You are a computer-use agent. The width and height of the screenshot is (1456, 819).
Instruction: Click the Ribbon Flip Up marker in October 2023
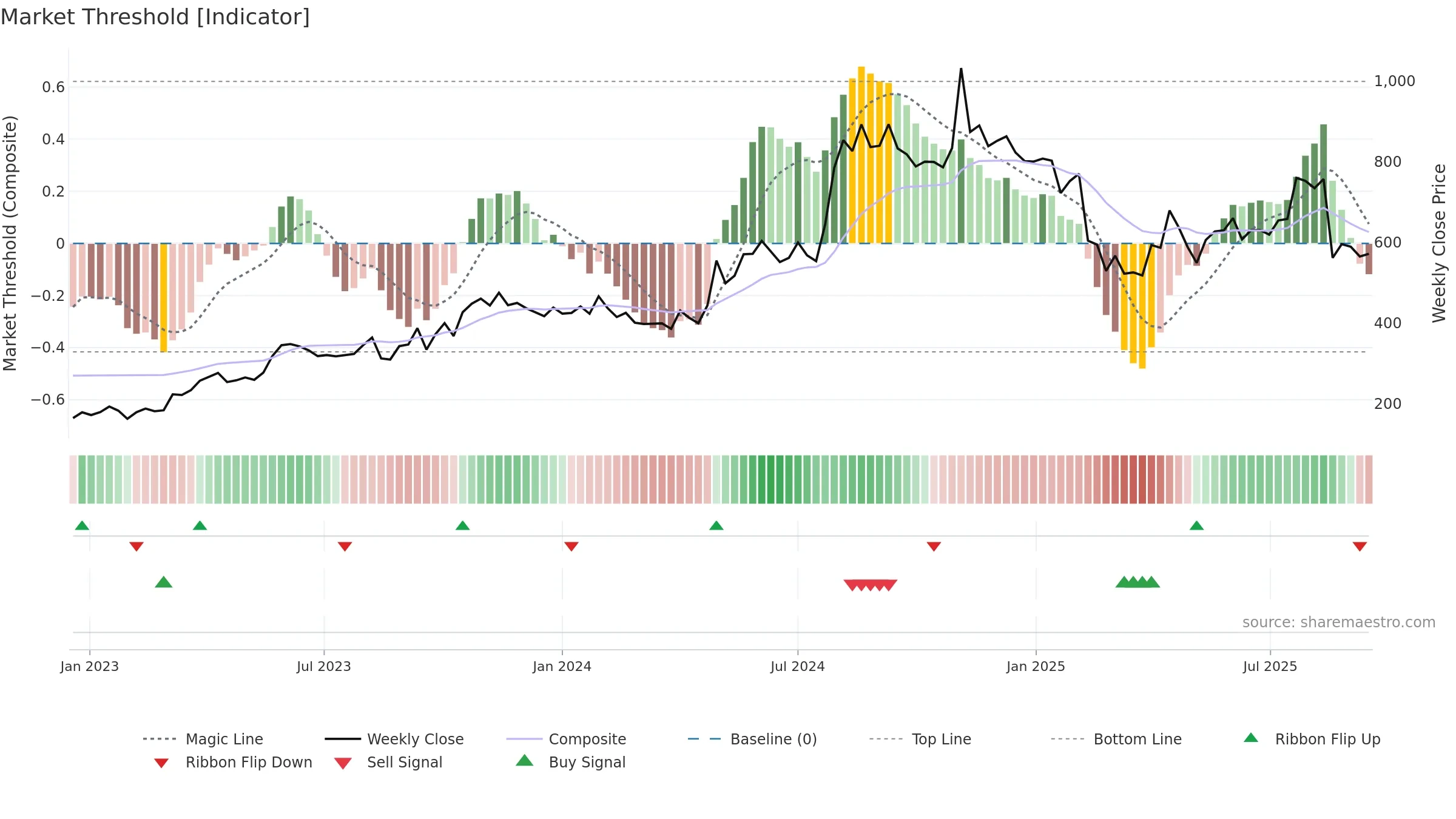coord(462,525)
